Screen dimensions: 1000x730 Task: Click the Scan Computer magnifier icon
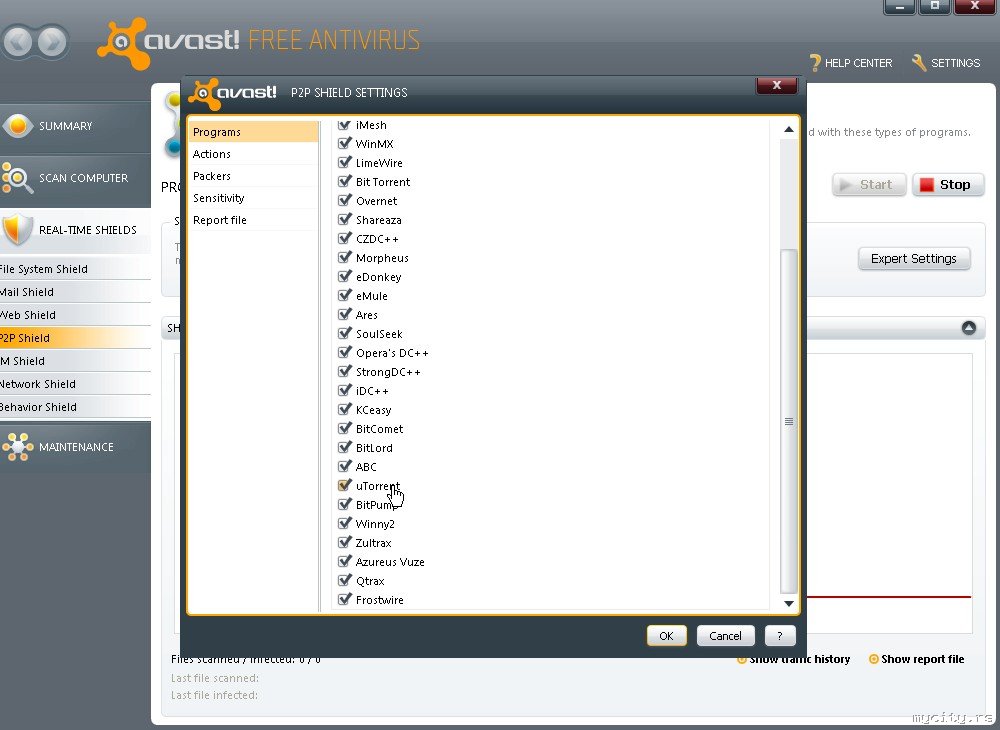coord(17,178)
